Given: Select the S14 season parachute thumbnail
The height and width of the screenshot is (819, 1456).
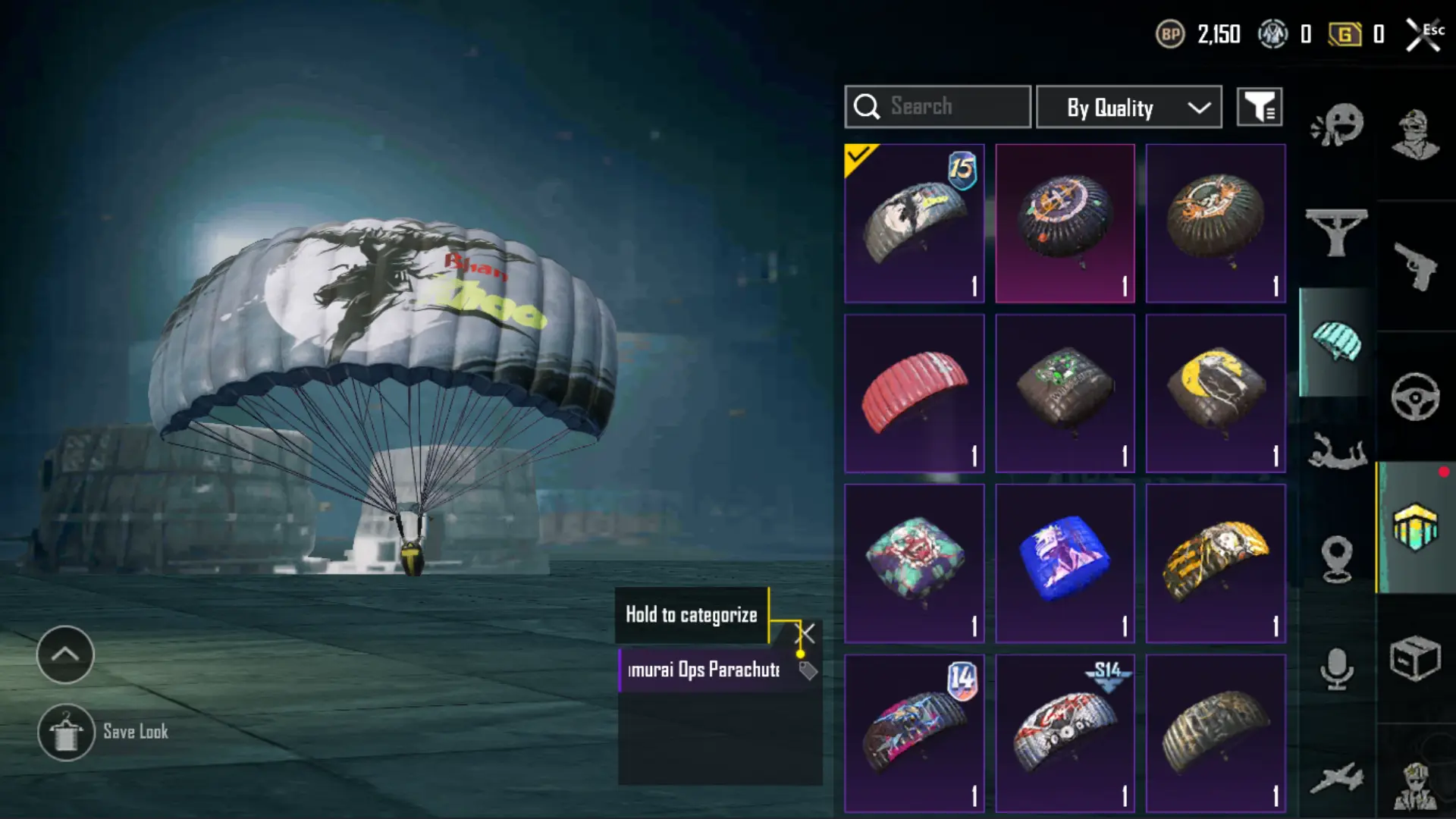Looking at the screenshot, I should click(1065, 733).
